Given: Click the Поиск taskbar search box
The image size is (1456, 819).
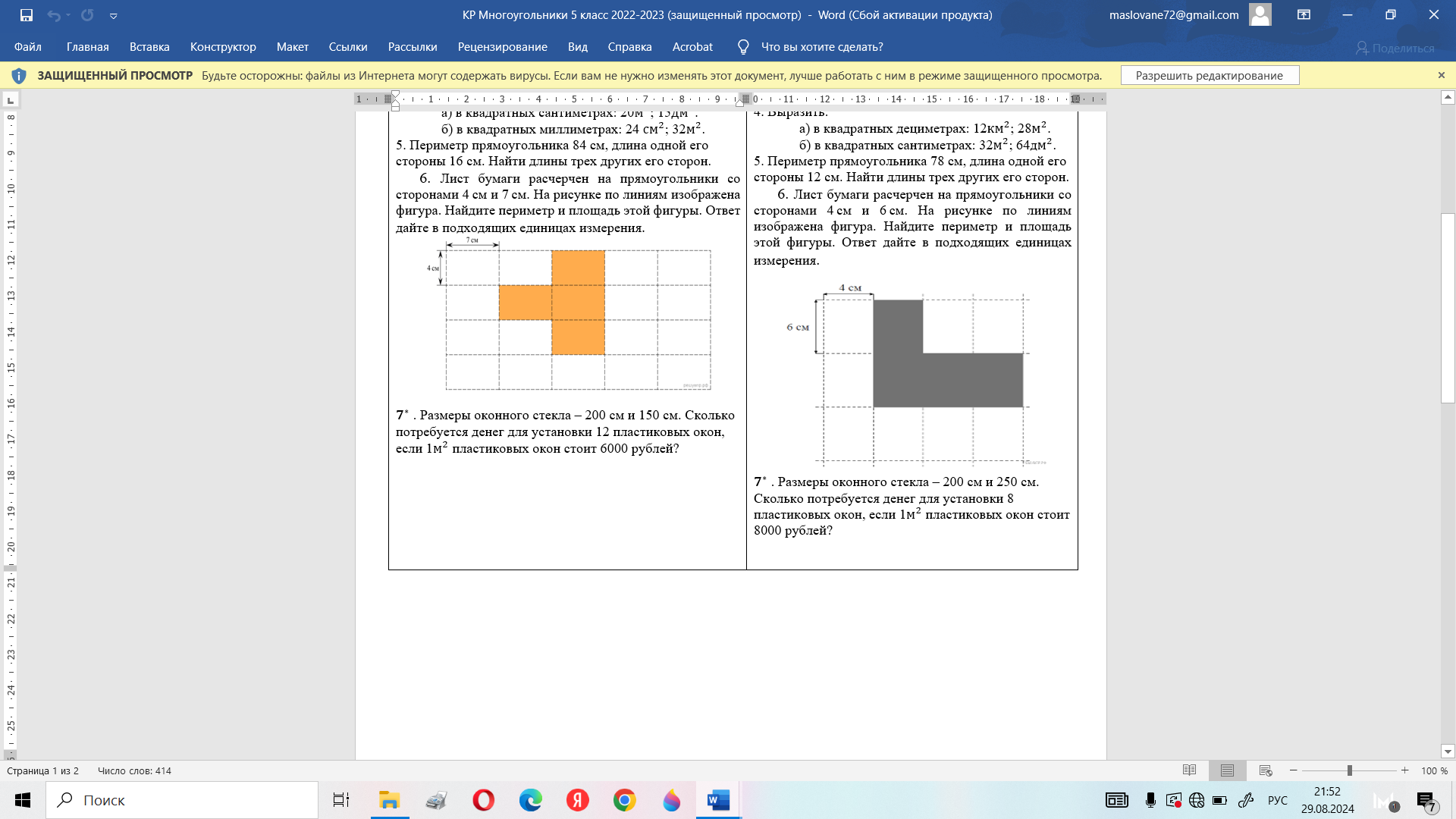Looking at the screenshot, I should tap(182, 800).
